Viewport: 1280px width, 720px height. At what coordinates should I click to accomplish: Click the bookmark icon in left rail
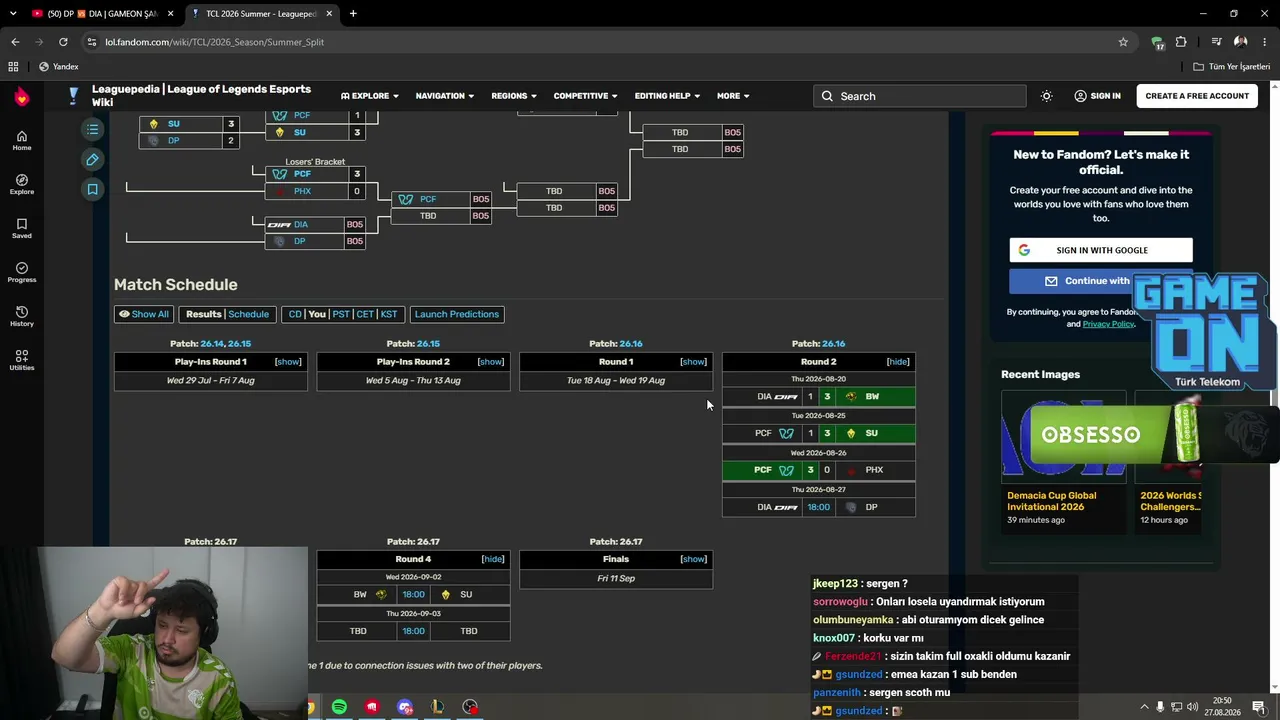point(92,189)
